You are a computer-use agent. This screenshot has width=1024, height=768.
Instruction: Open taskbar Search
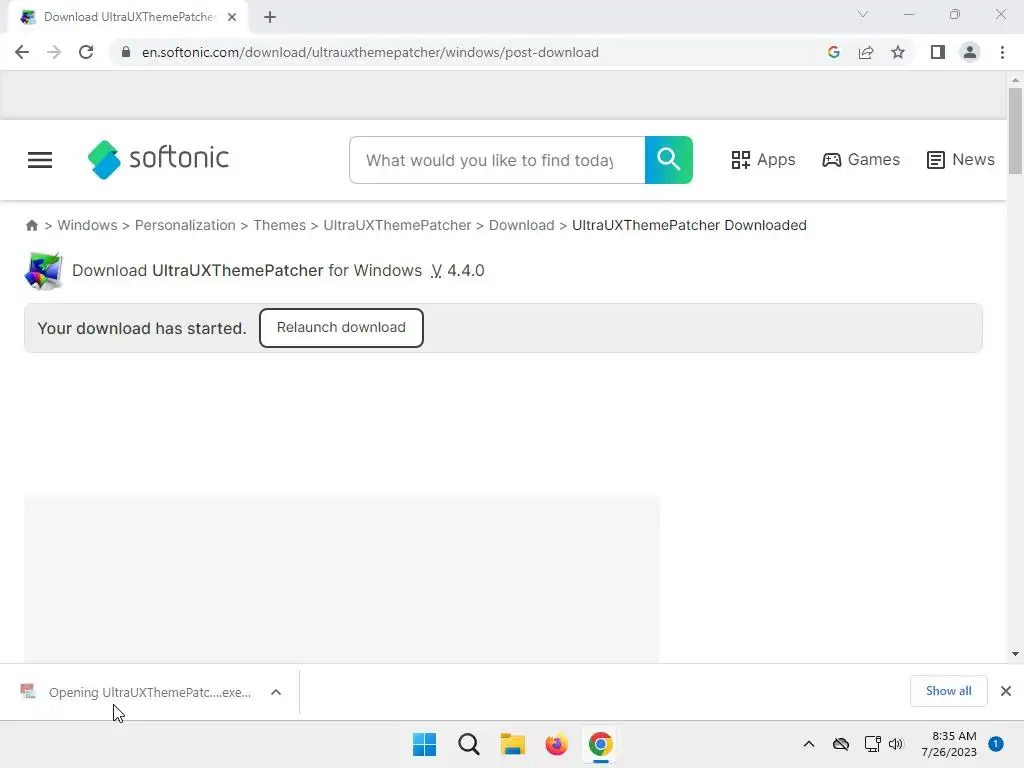[469, 744]
